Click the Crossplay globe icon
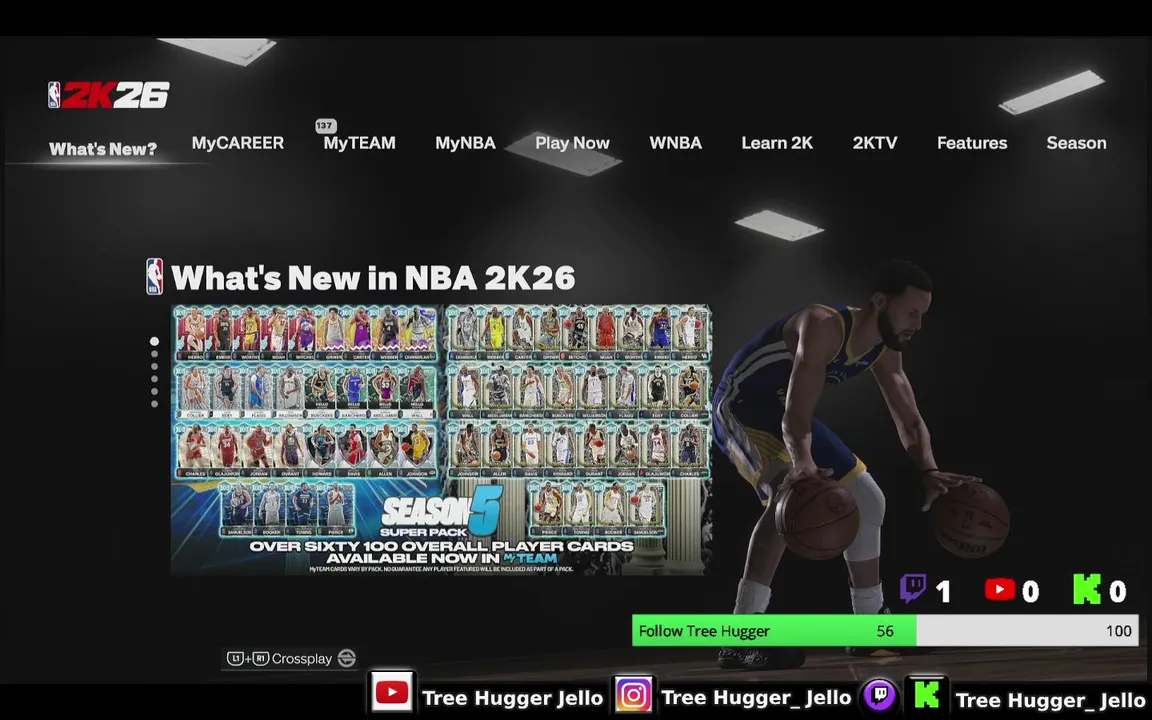1152x720 pixels. point(346,658)
